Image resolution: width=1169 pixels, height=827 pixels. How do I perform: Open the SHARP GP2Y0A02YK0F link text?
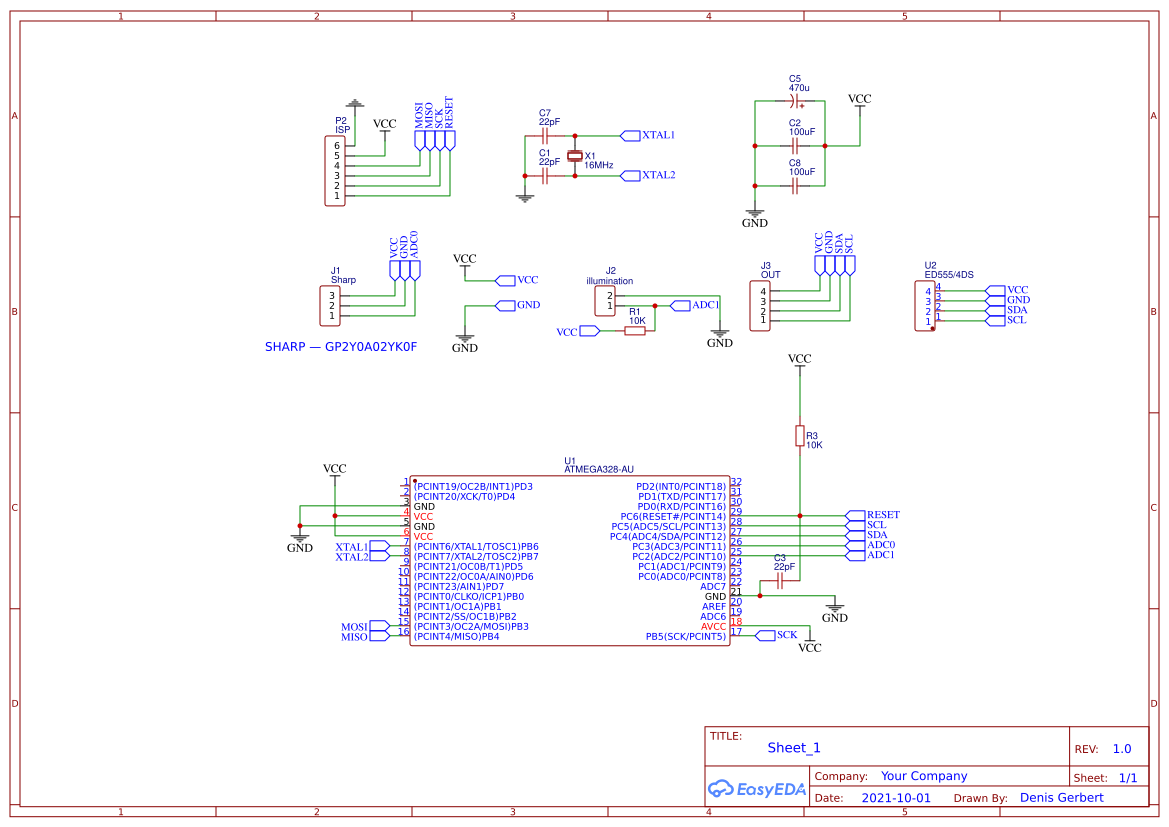(x=343, y=347)
